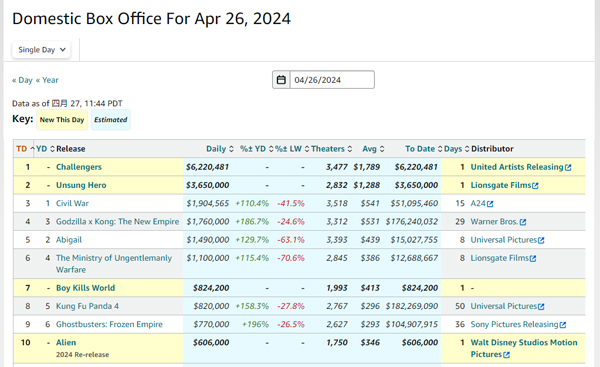This screenshot has height=367, width=600.
Task: Go to the previous Year link
Action: pos(47,80)
